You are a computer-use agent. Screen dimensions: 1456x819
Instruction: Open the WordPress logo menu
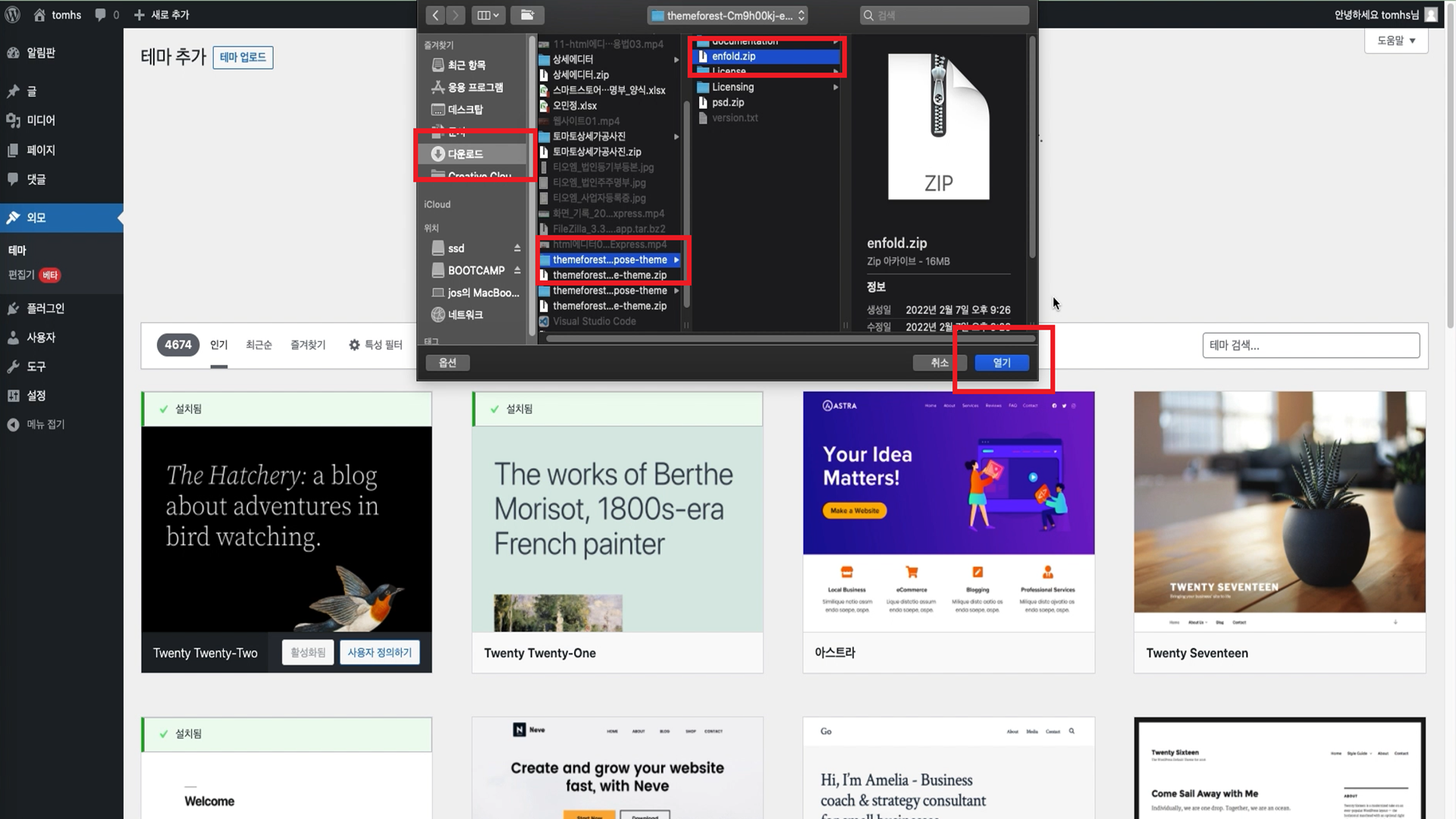pos(13,14)
